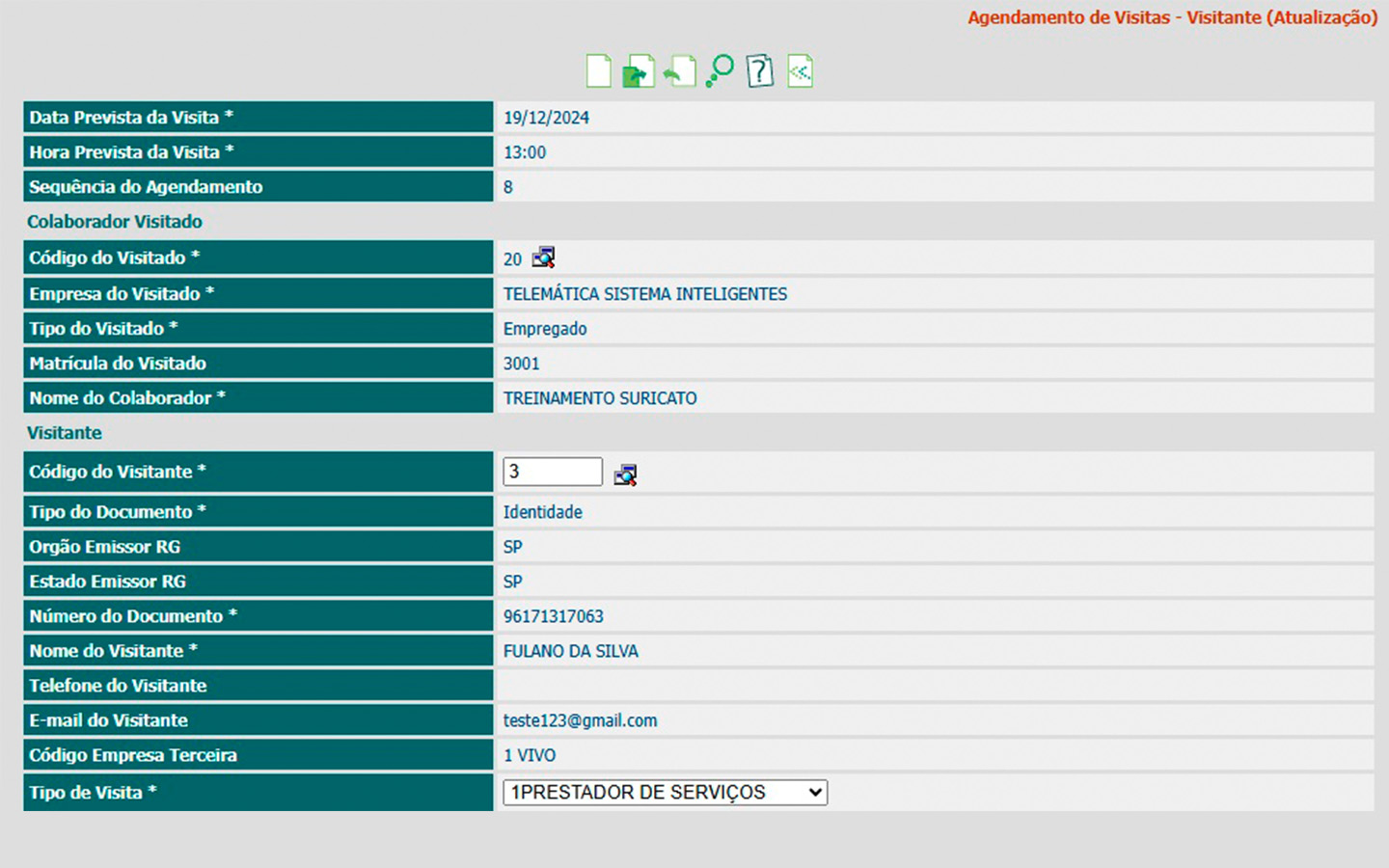This screenshot has width=1389, height=868.
Task: Click the Código do Visitante input box
Action: pos(552,472)
